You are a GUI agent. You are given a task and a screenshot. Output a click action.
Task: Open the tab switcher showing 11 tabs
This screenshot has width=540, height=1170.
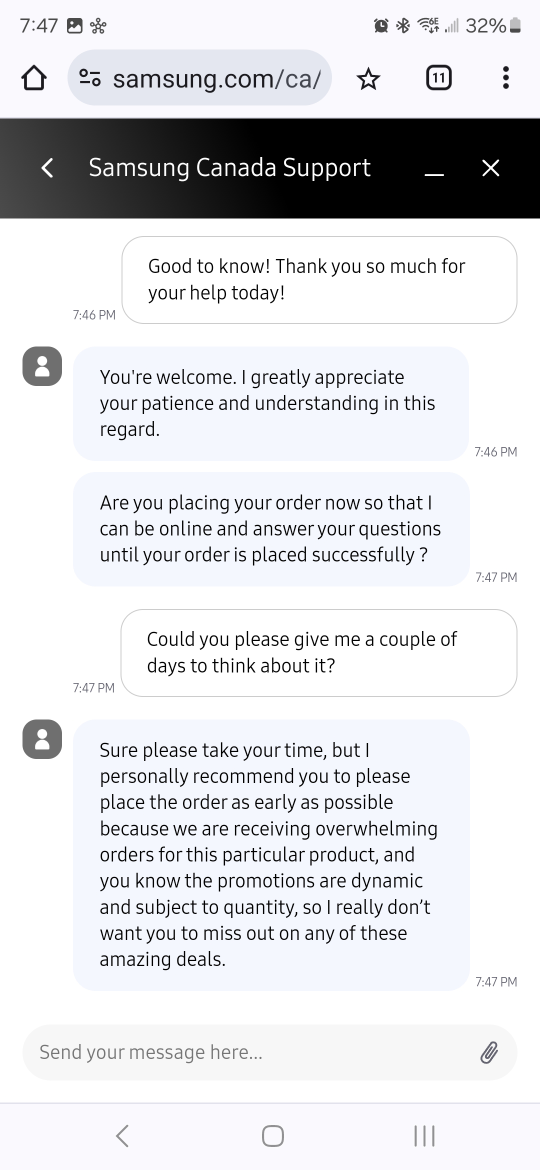439,78
